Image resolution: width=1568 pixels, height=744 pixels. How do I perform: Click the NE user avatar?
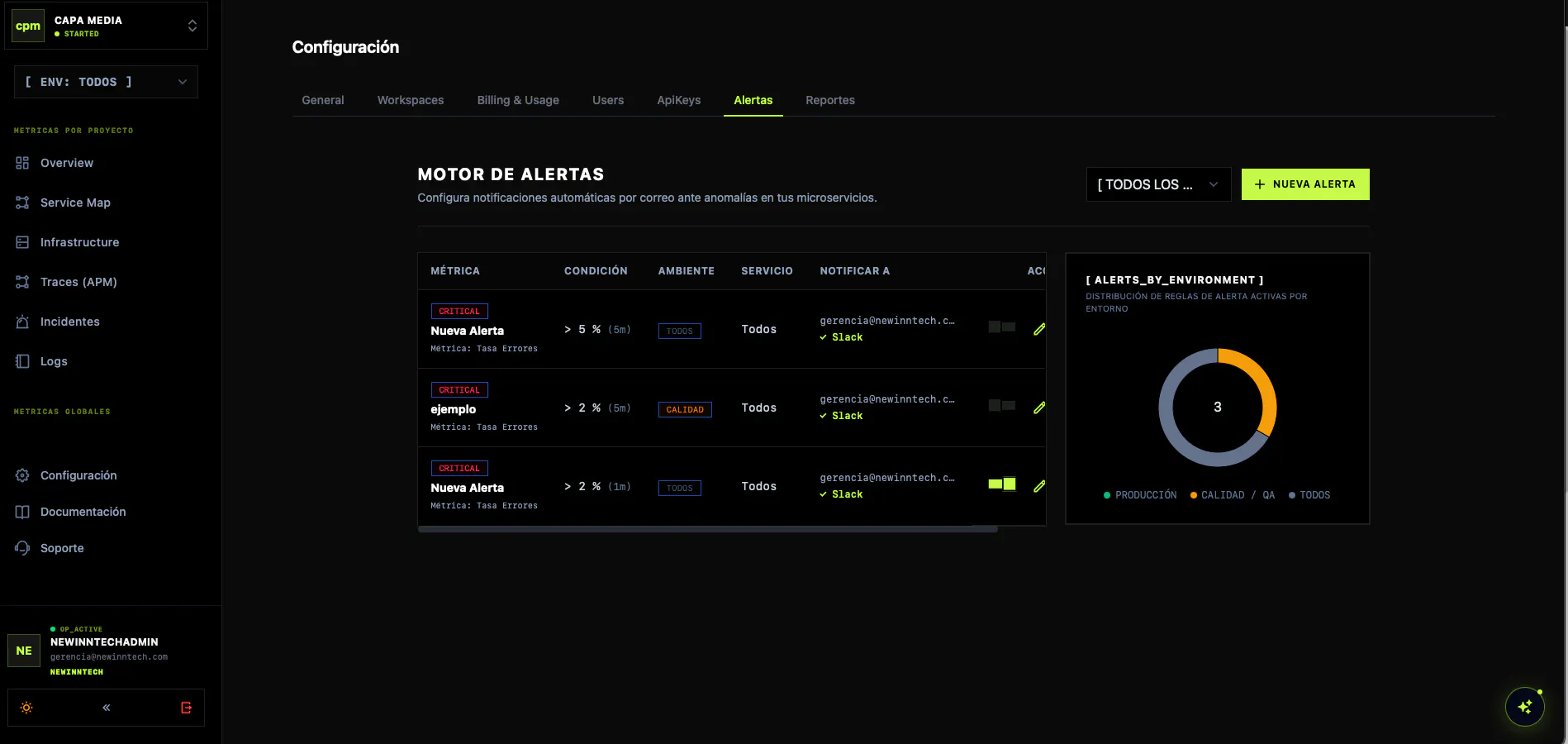coord(24,651)
